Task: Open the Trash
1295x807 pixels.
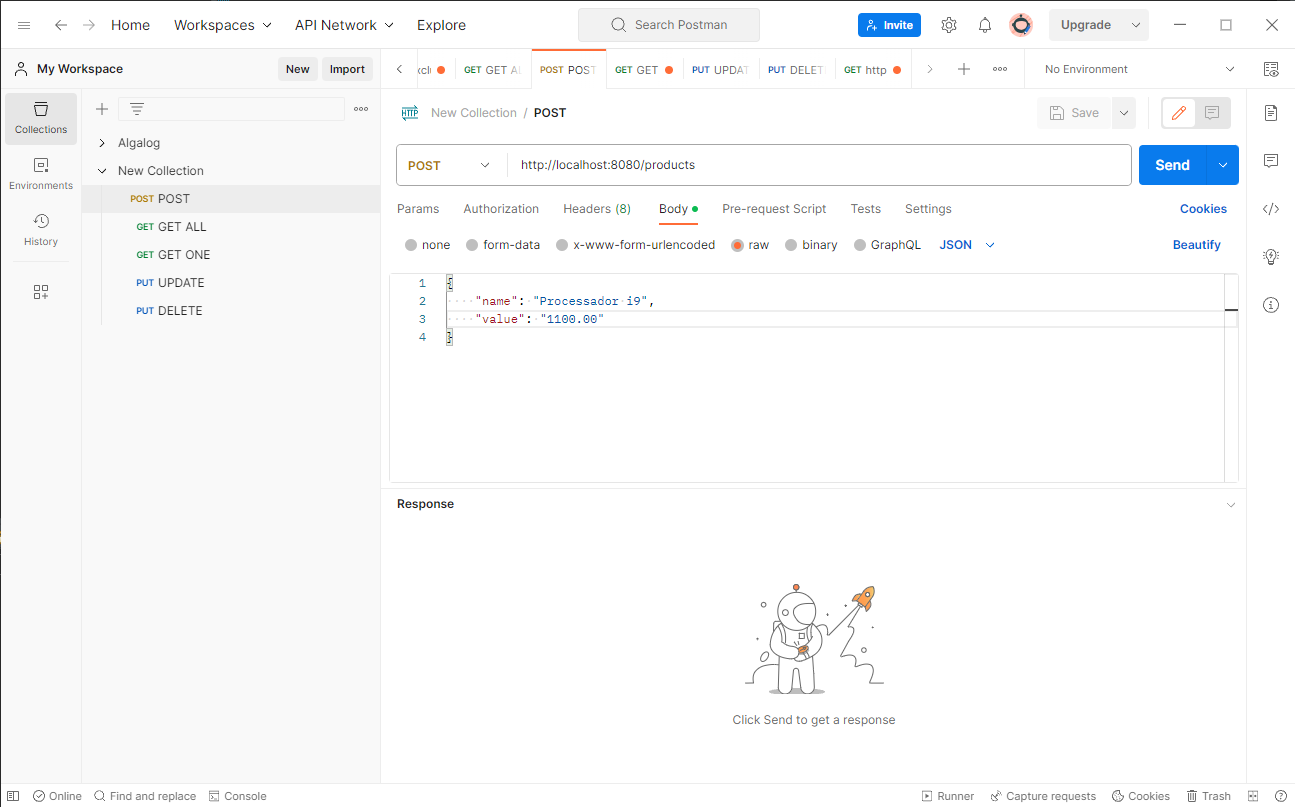Action: pyautogui.click(x=1209, y=795)
